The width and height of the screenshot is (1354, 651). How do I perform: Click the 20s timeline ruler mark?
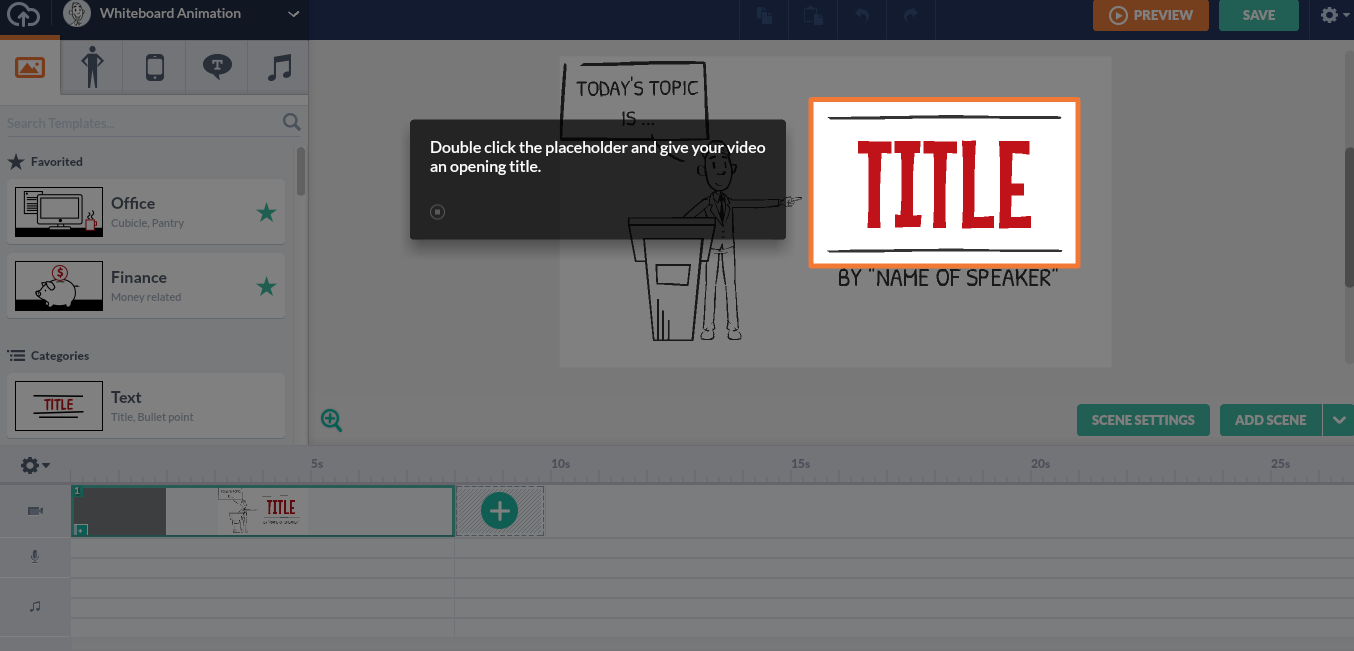[x=1040, y=464]
